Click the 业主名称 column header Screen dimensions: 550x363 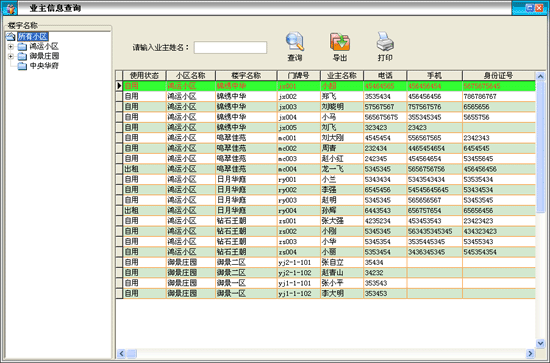(x=342, y=75)
